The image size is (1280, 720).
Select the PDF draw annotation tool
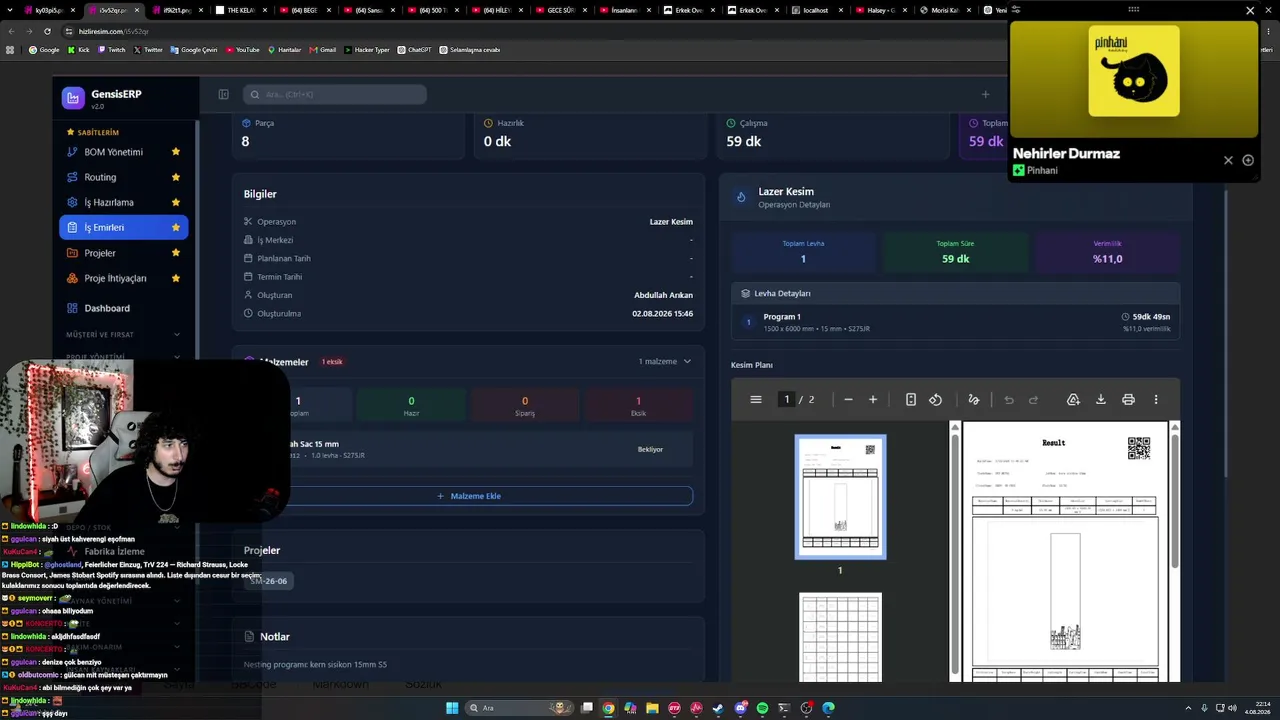(973, 399)
